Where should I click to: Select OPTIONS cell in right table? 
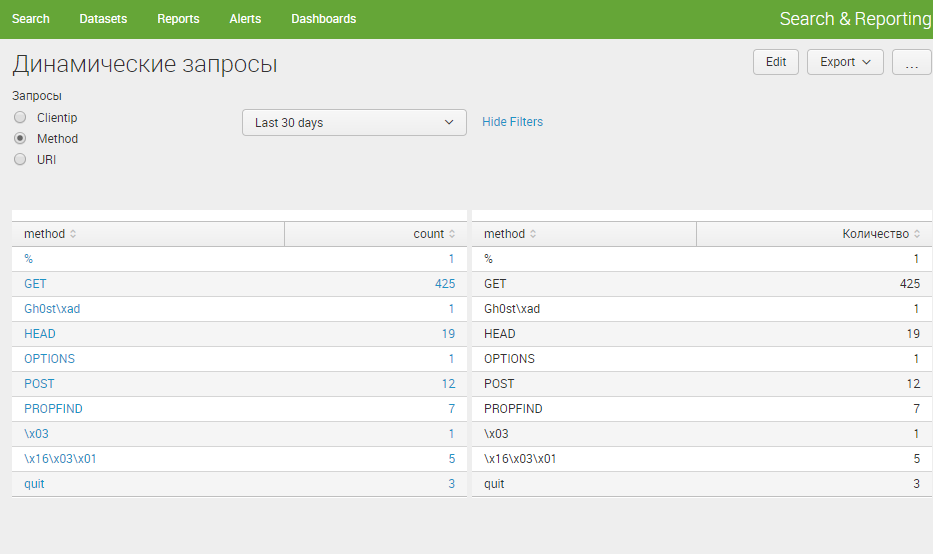[x=509, y=359]
